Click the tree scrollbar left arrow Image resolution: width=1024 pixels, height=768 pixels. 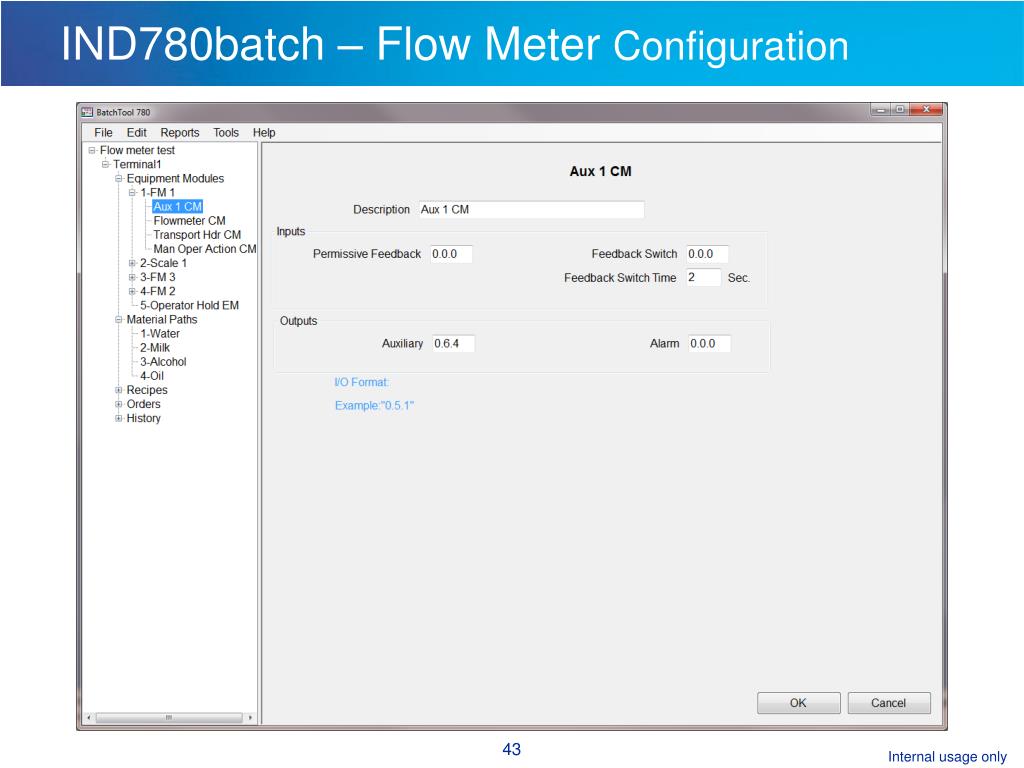click(x=89, y=718)
